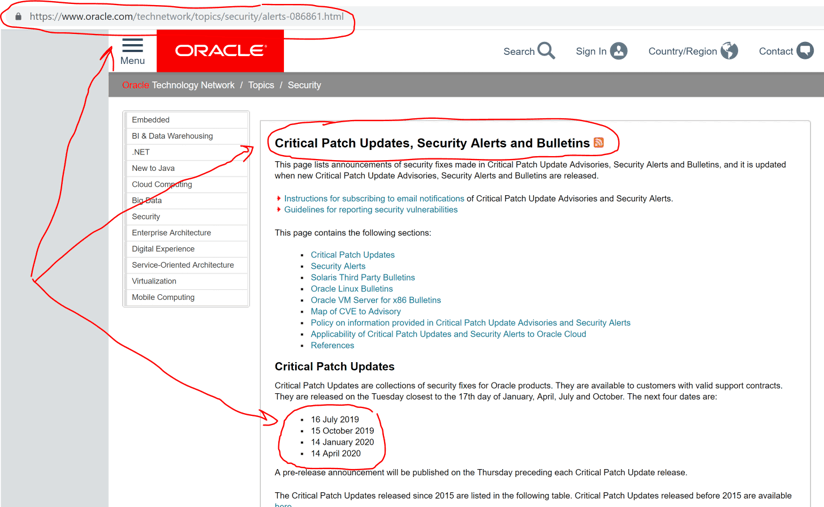Open Policy on information provided in advisories link
This screenshot has height=507, width=824.
pyautogui.click(x=470, y=323)
